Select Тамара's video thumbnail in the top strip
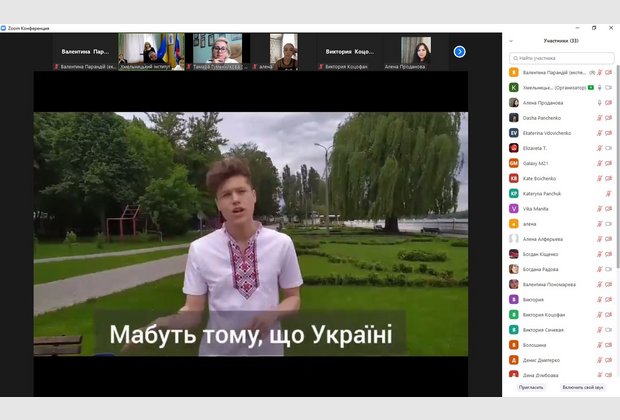 219,50
